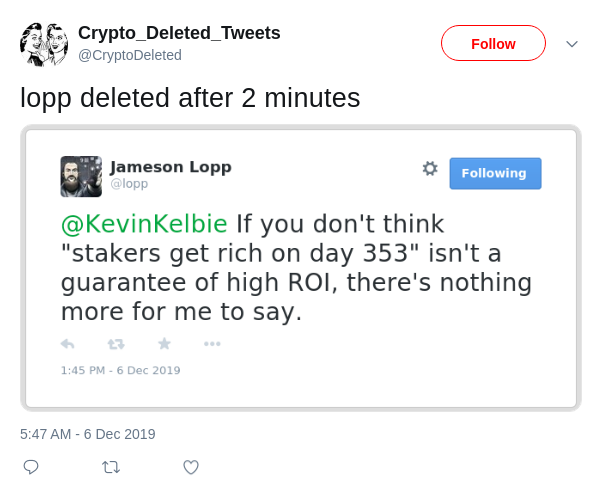This screenshot has width=603, height=497.
Task: Follow the Crypto_Deleted_Tweets account
Action: pyautogui.click(x=493, y=43)
